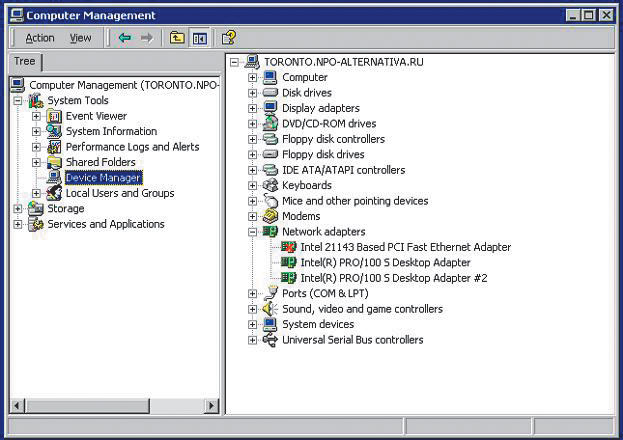623x440 pixels.
Task: Click the Event Viewer icon in tree
Action: 55,116
